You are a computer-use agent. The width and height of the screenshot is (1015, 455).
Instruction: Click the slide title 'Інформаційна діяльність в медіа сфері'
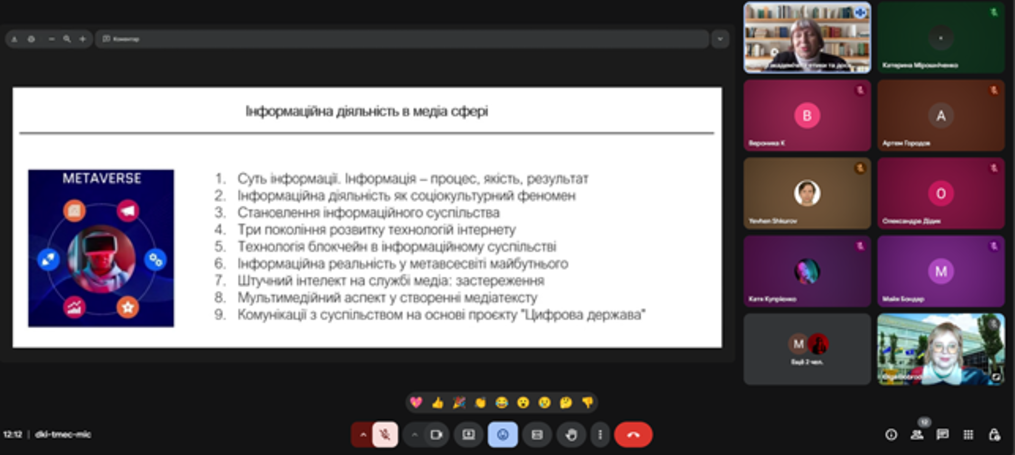(367, 111)
